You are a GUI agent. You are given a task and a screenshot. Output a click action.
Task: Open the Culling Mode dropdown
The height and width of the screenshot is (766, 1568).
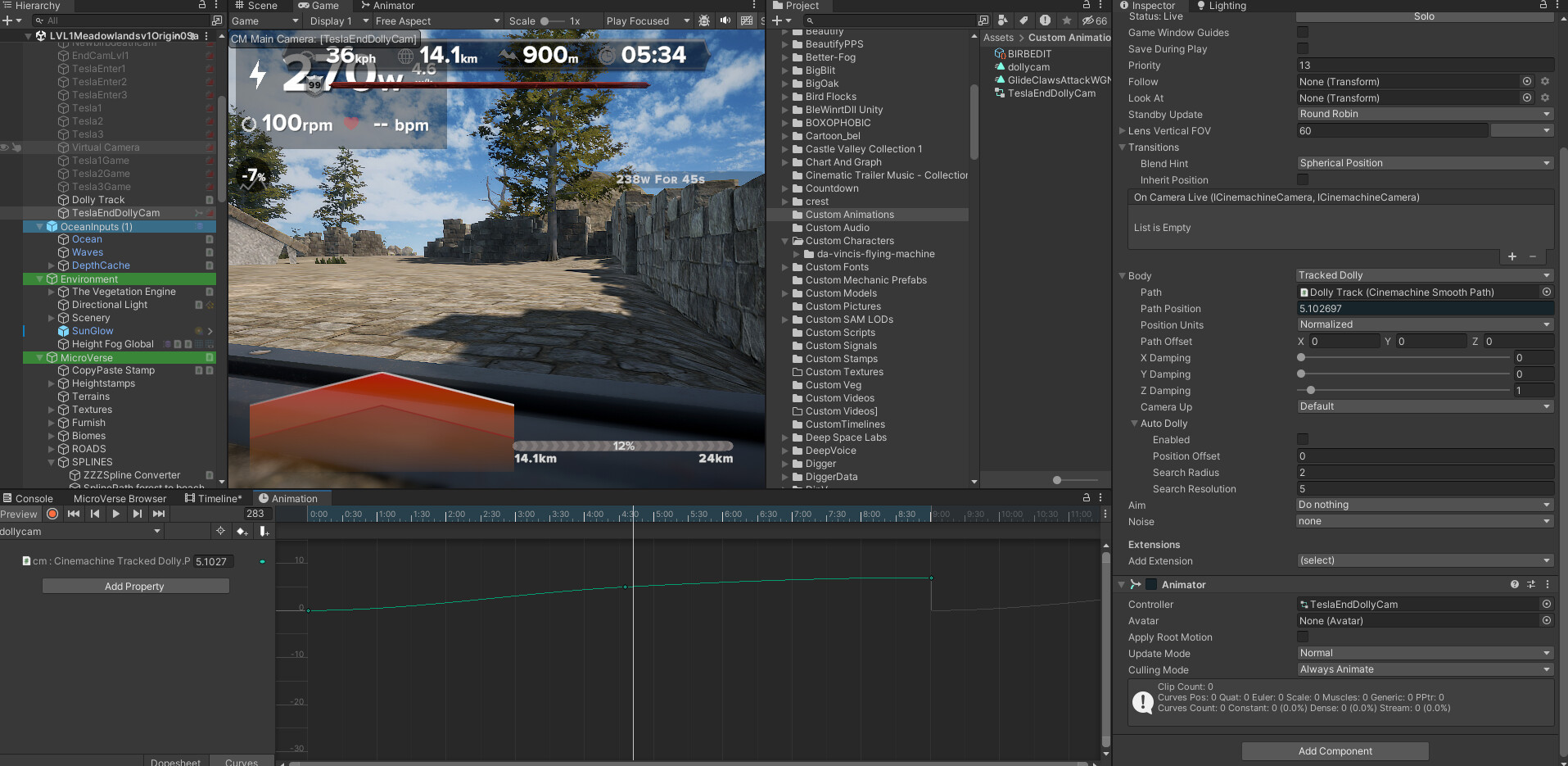click(1424, 669)
